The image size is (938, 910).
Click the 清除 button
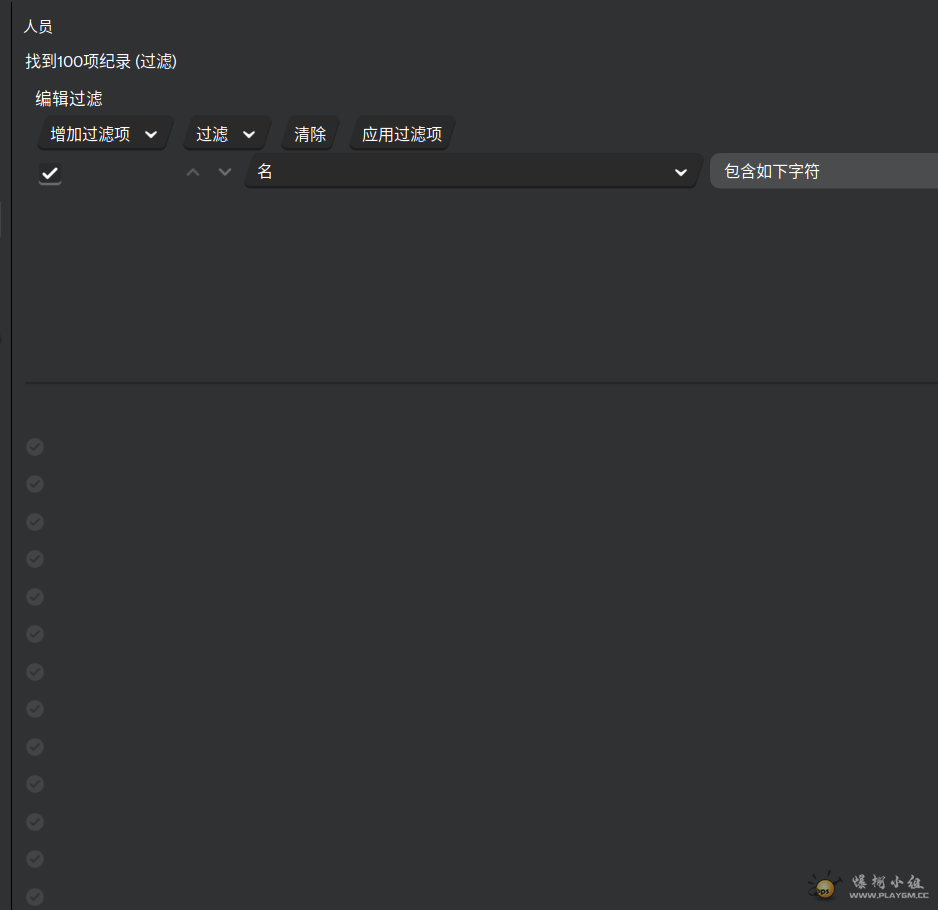[x=310, y=134]
